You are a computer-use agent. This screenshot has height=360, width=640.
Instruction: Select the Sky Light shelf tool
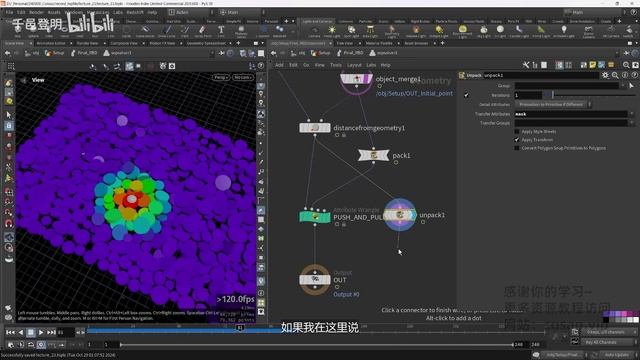pos(484,31)
